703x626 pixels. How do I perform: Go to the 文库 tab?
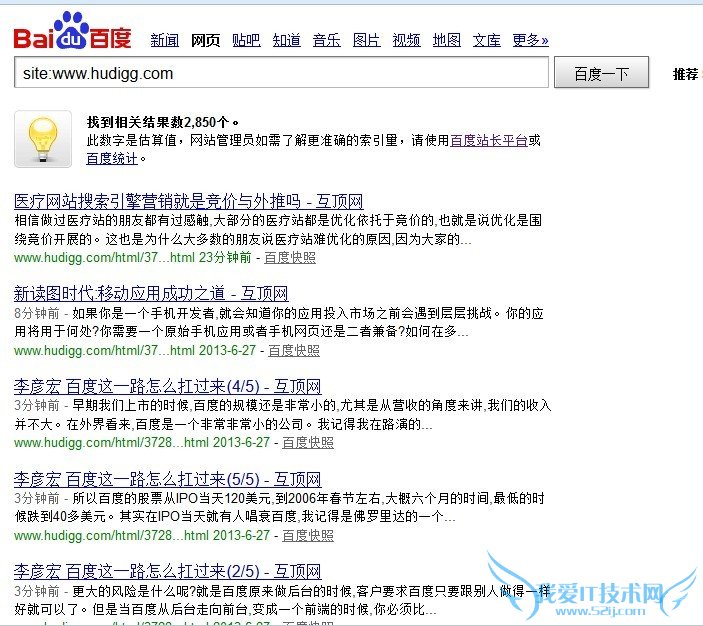pos(486,40)
